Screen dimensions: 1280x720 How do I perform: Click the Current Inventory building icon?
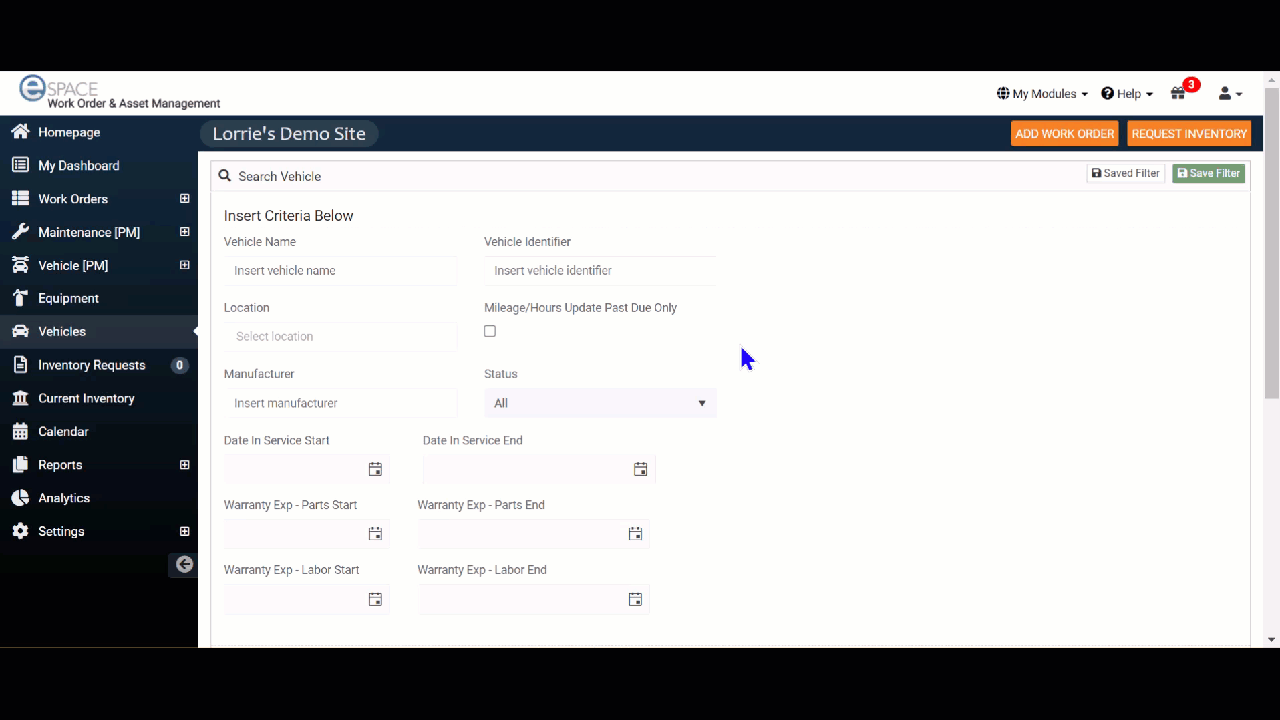coord(20,398)
